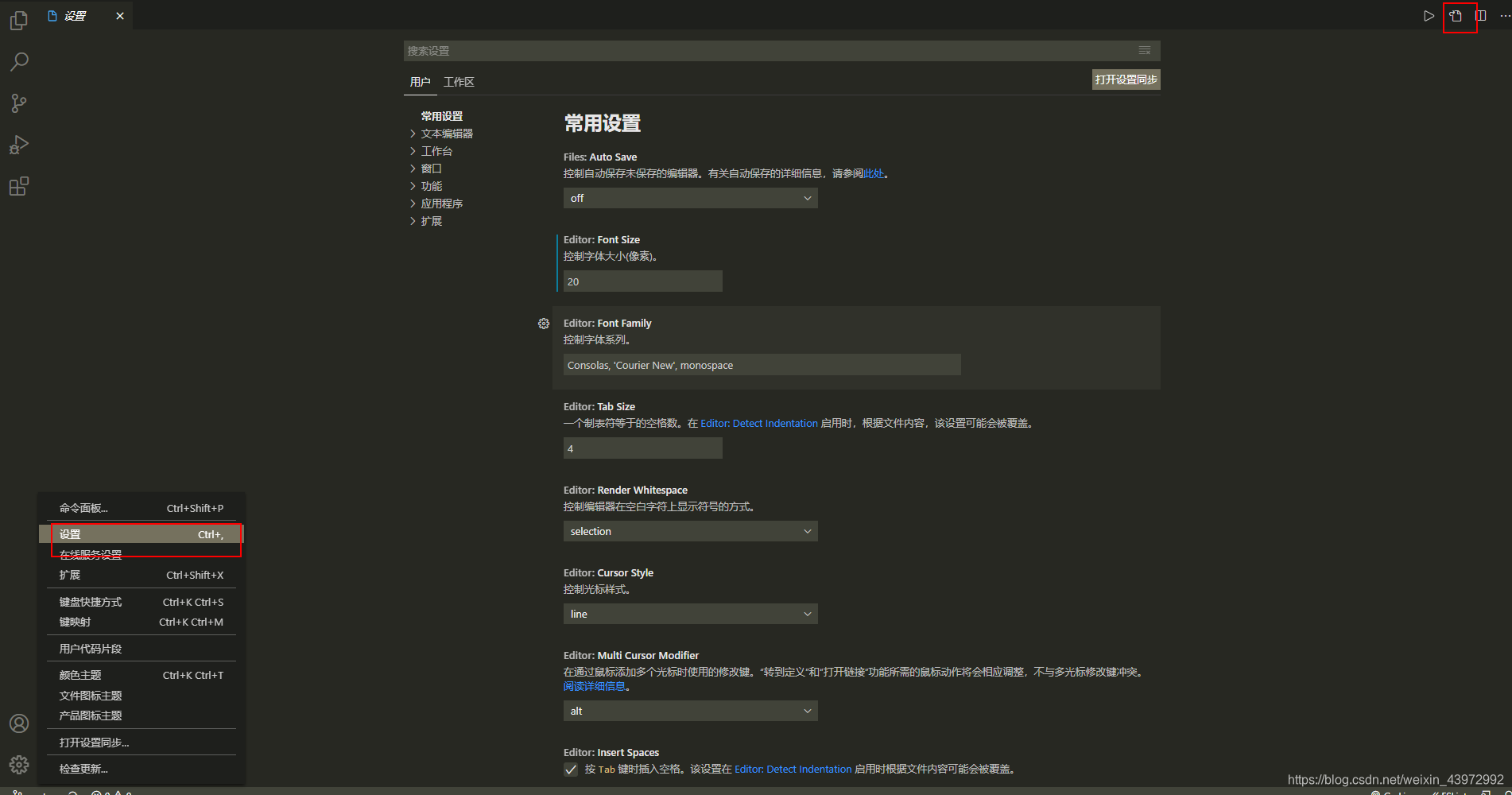
Task: Select 颜色主题 from the gear menu
Action: (x=79, y=674)
